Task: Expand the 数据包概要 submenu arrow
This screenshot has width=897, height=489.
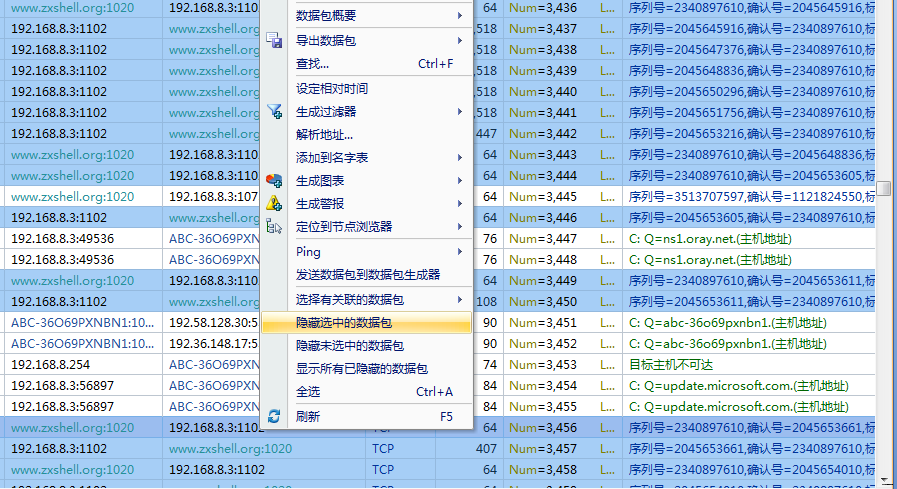Action: click(460, 16)
